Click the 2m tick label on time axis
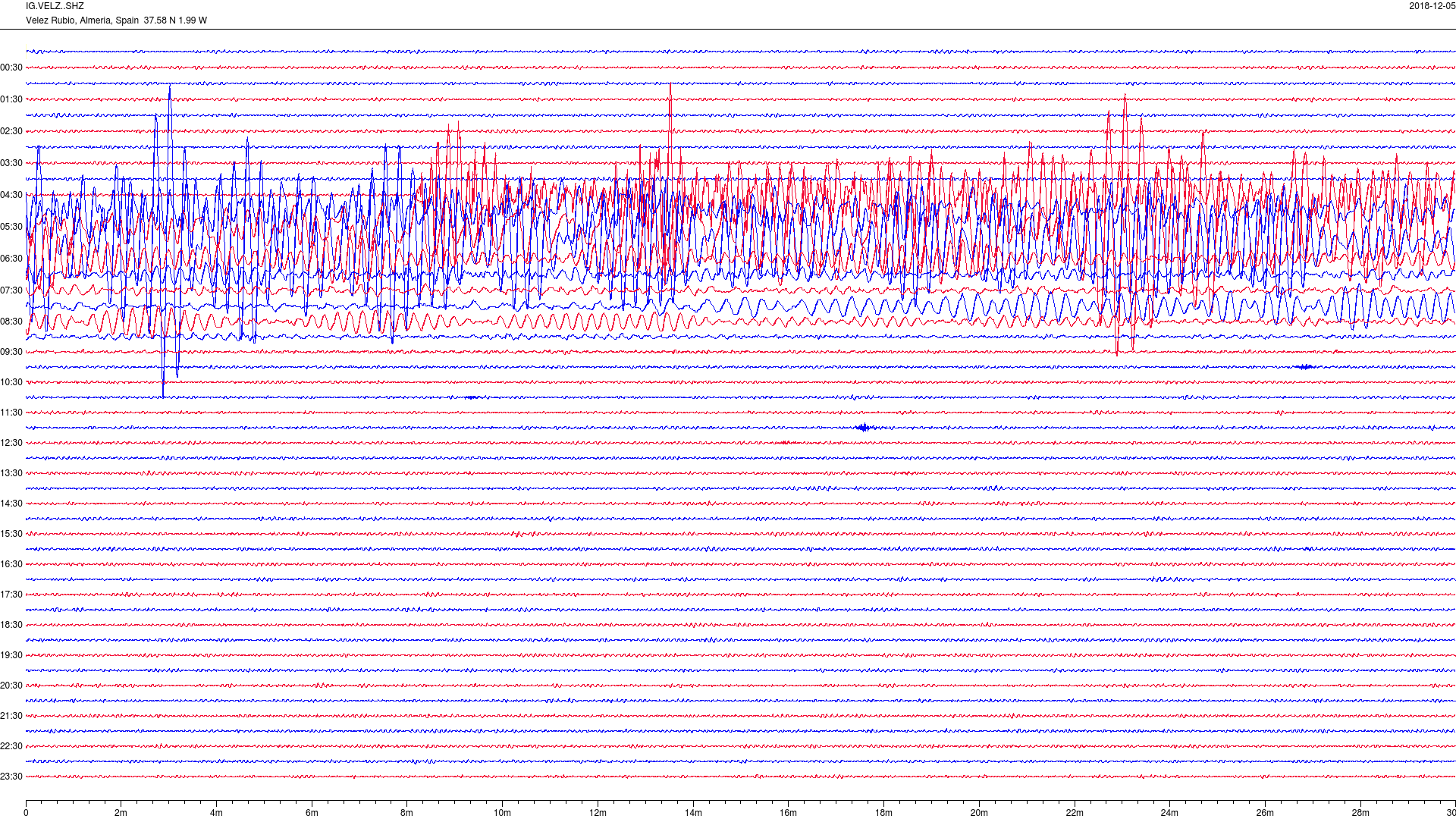Screen dimensions: 1456x819 [121, 813]
